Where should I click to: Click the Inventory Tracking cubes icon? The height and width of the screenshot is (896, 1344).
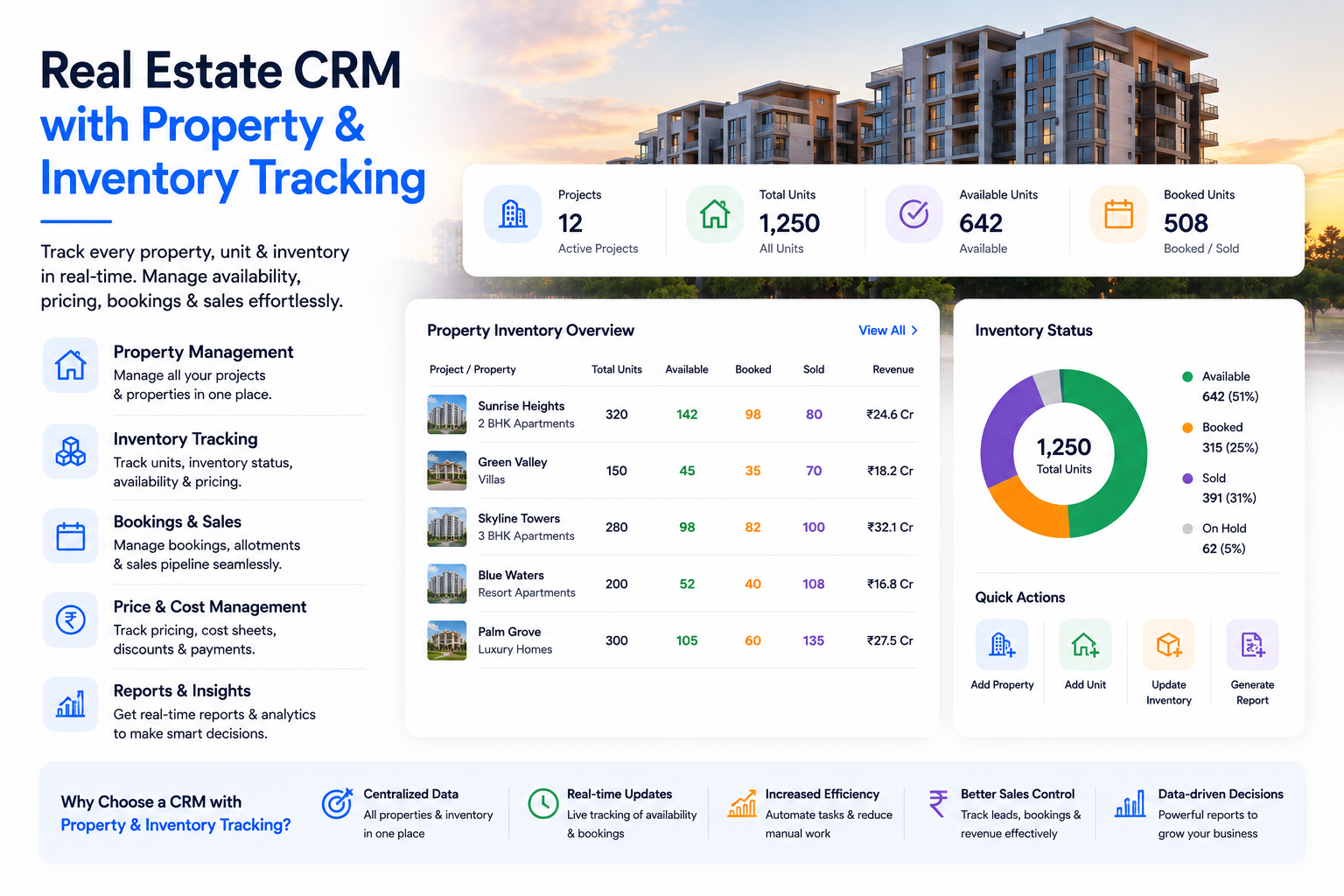click(71, 451)
